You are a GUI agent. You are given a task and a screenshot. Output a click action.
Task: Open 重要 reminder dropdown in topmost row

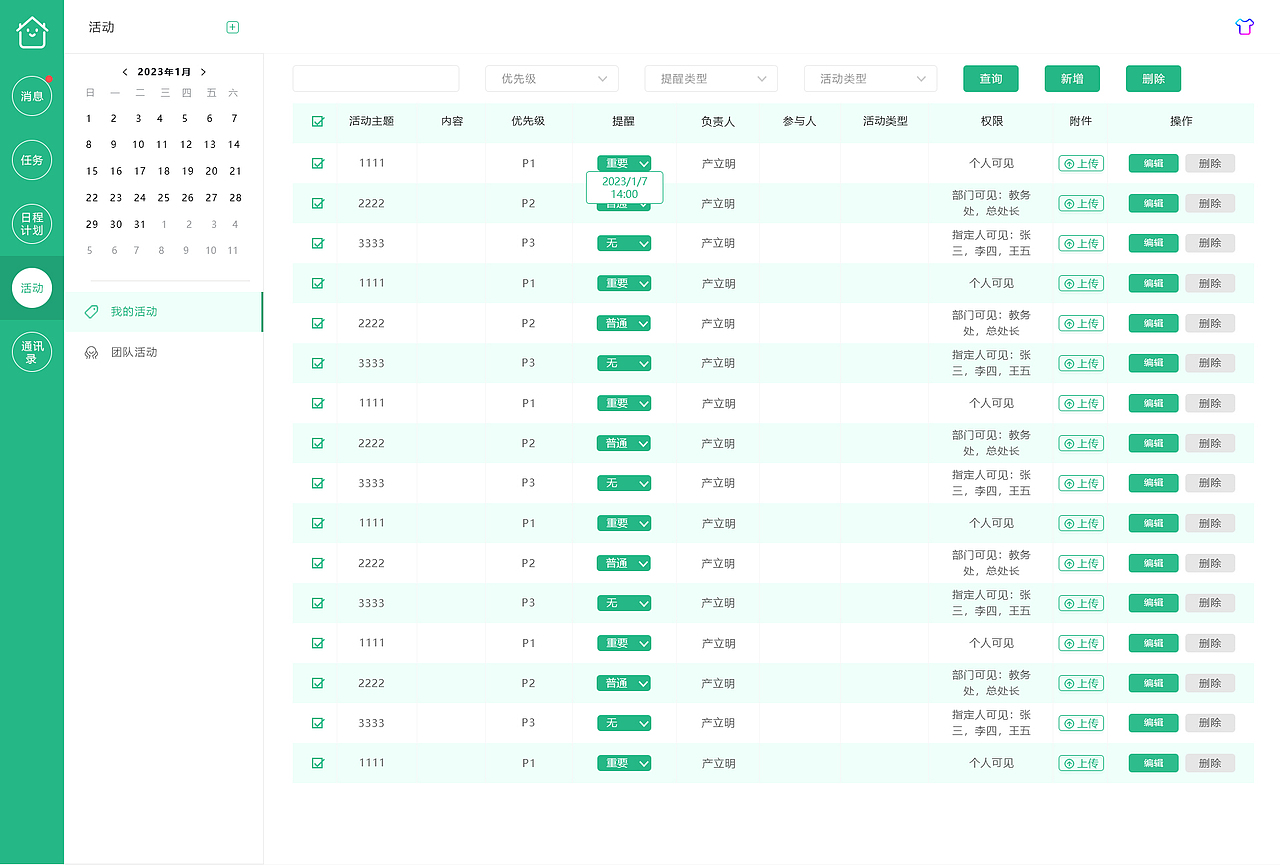coord(624,163)
